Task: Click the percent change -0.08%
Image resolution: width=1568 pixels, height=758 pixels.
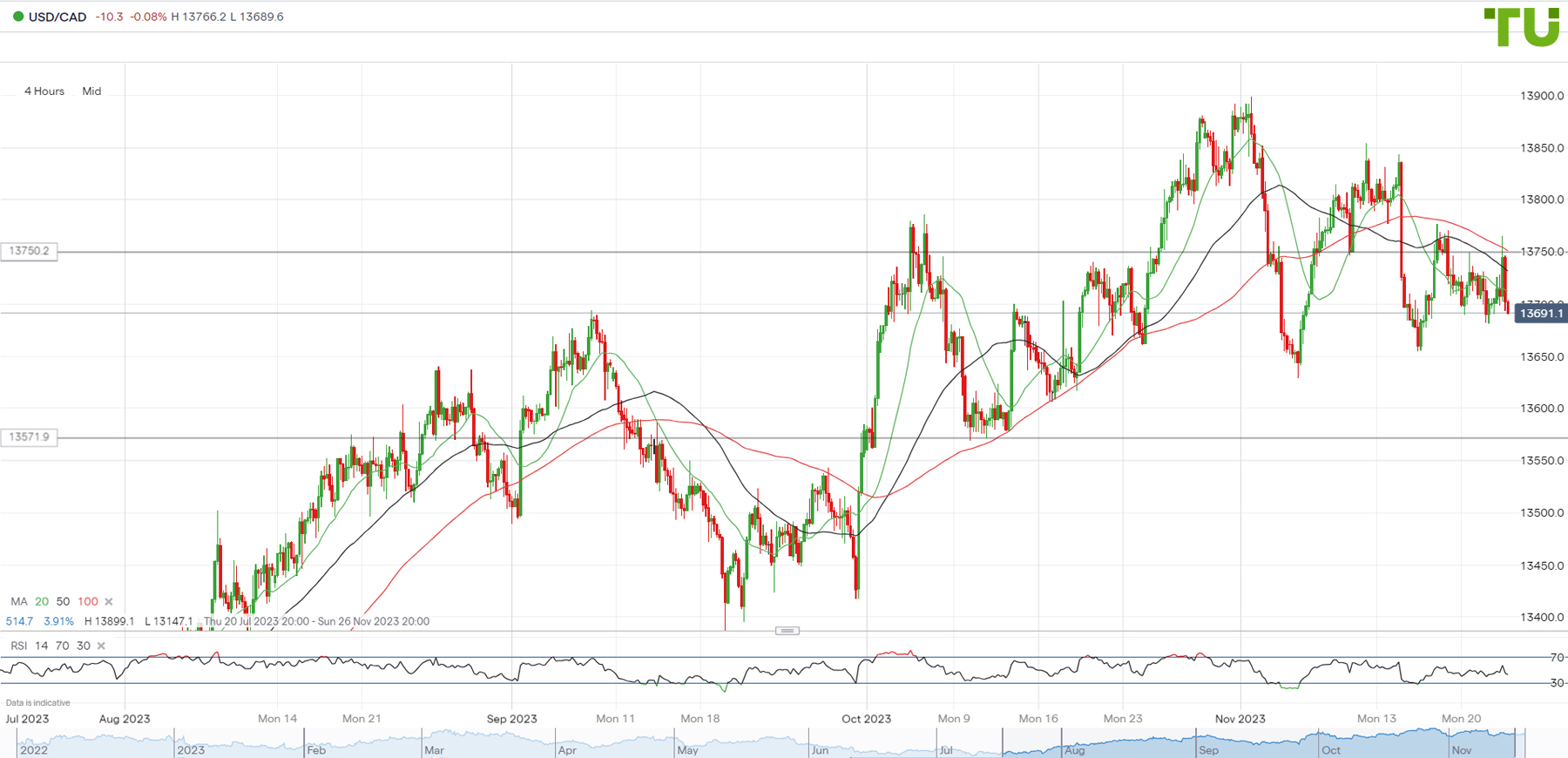Action: coord(148,17)
